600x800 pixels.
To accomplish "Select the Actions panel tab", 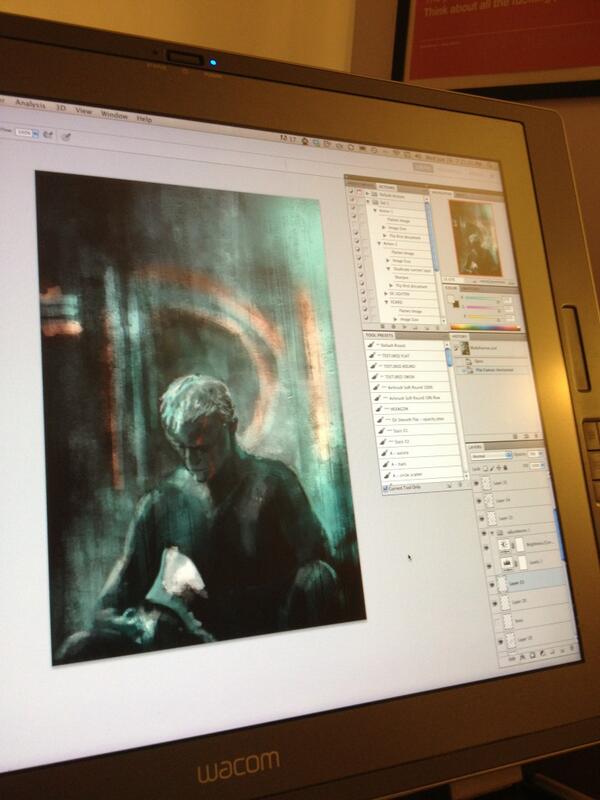I will (386, 187).
